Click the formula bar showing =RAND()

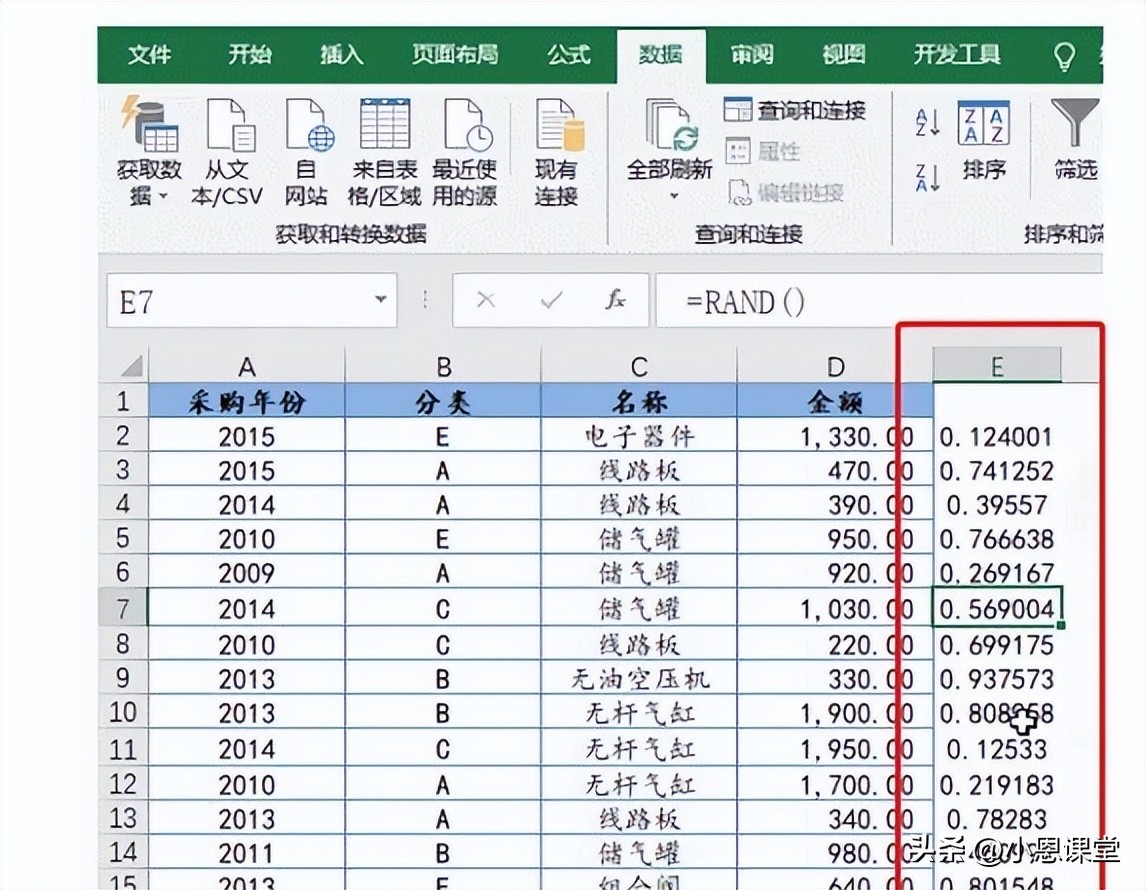(x=870, y=300)
